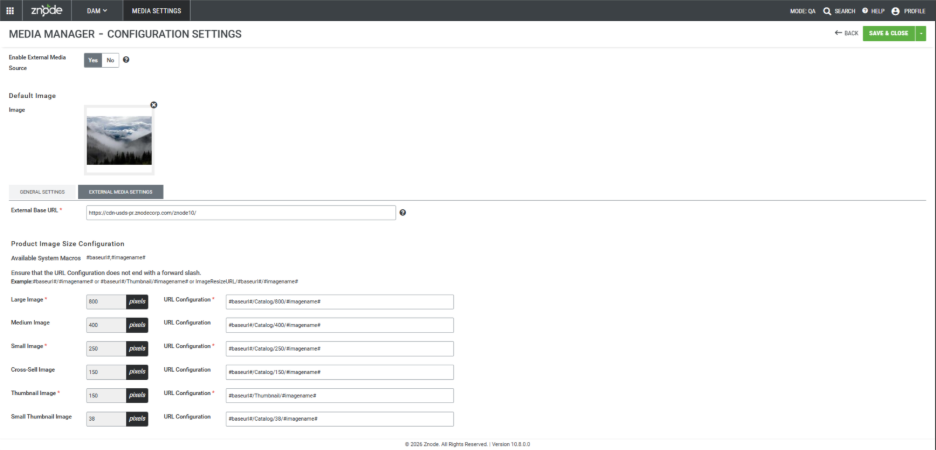Click the Help label in header
This screenshot has width=936, height=450.
pos(878,11)
